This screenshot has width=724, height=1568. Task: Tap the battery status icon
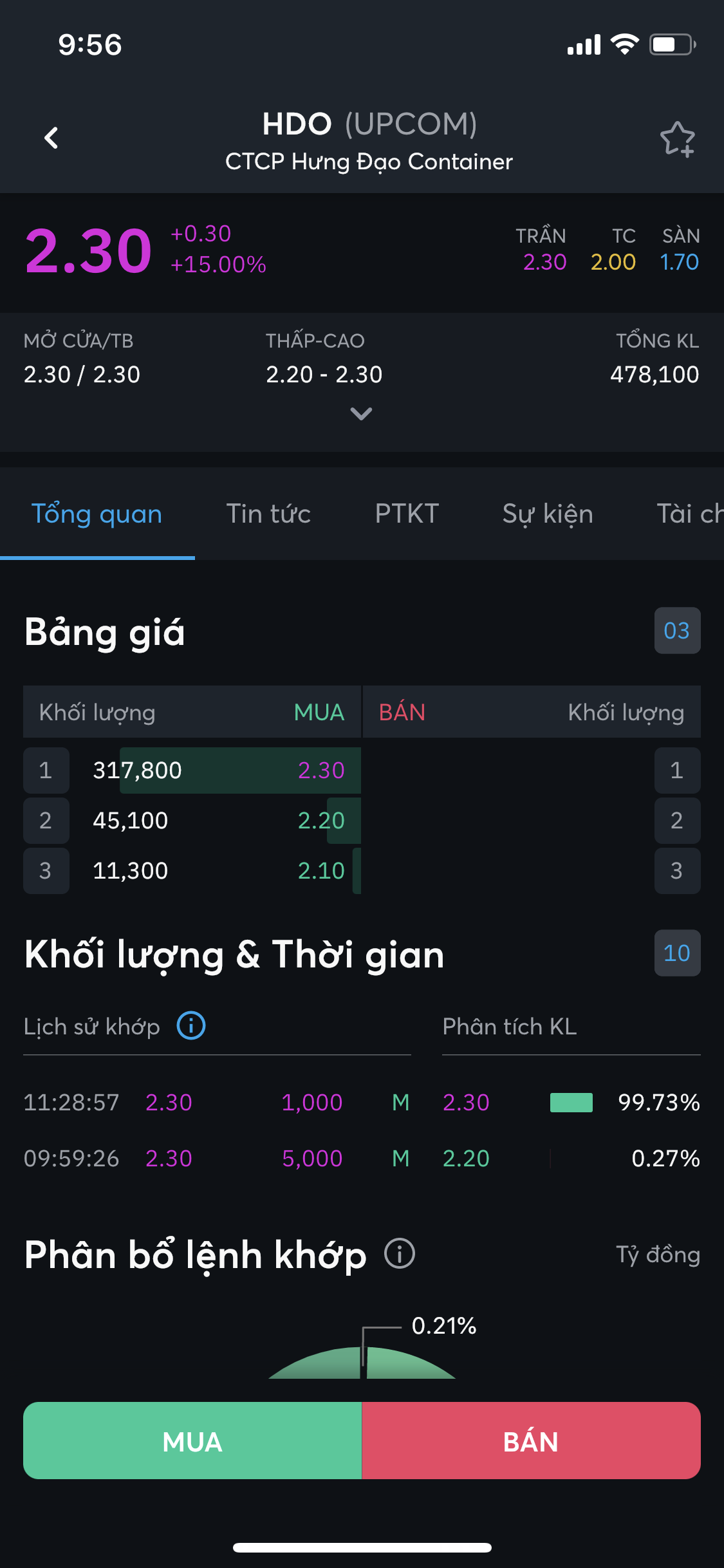672,44
